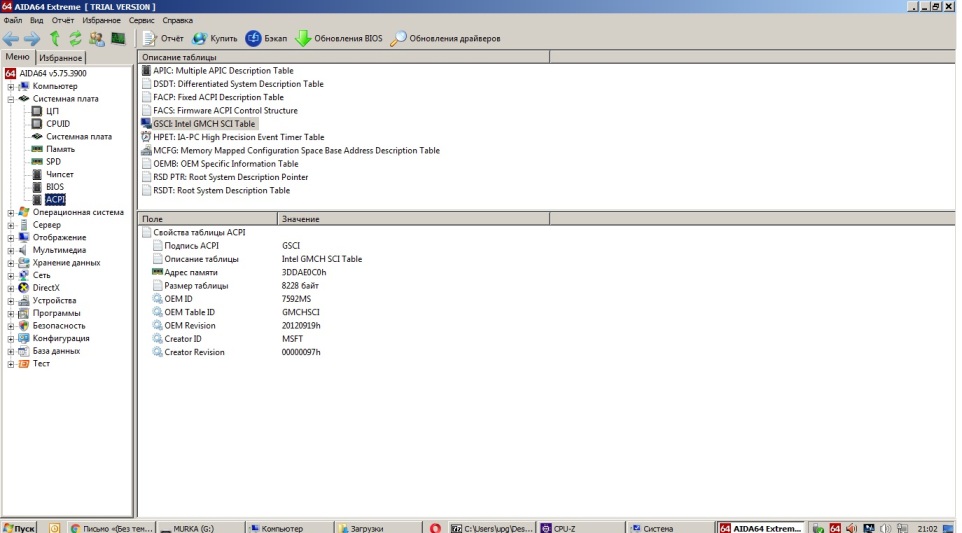Click the Поле column header
Viewport: 962px width, 533px height.
208,219
